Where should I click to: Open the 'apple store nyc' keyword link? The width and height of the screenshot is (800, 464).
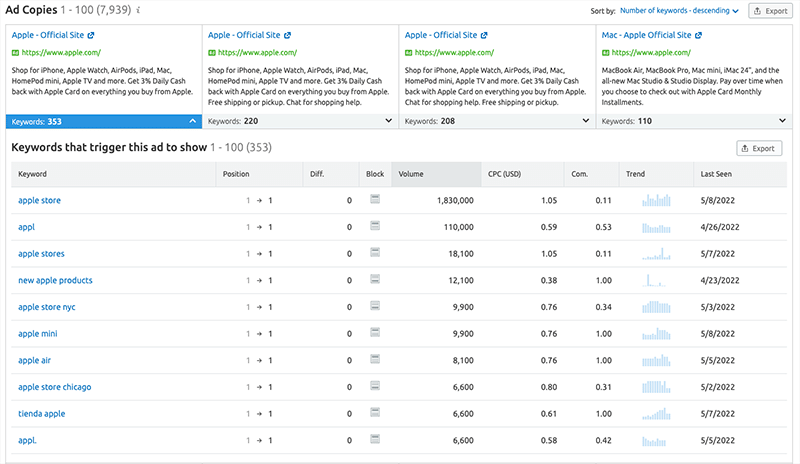46,307
